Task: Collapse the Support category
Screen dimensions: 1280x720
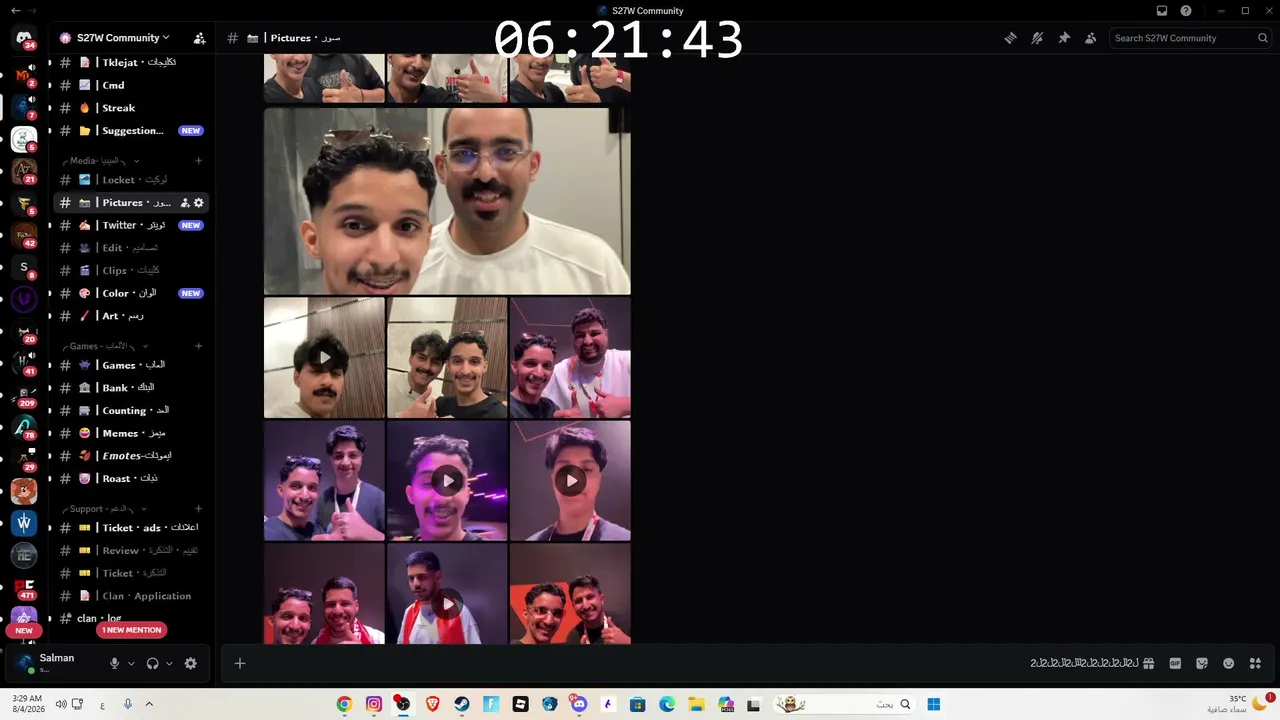Action: click(x=104, y=509)
